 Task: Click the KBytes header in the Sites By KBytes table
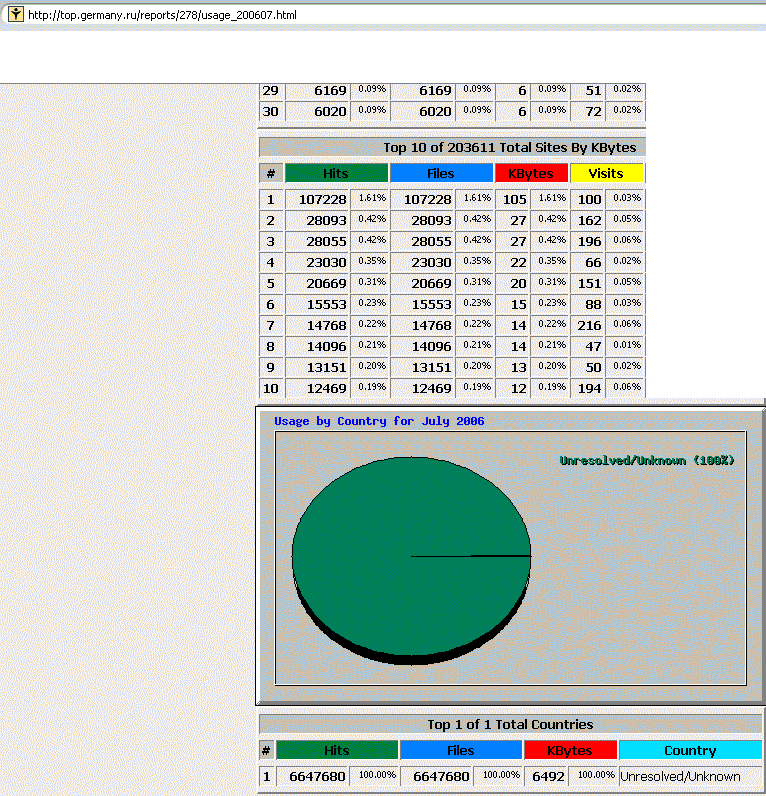[531, 173]
